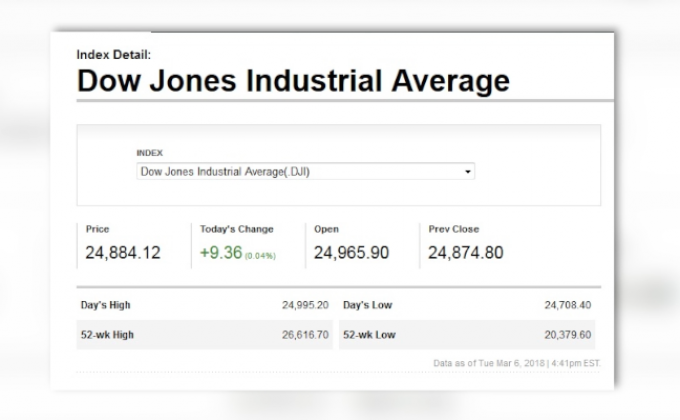Image resolution: width=680 pixels, height=420 pixels.
Task: Click the green +9.36 change value
Action: click(x=221, y=253)
